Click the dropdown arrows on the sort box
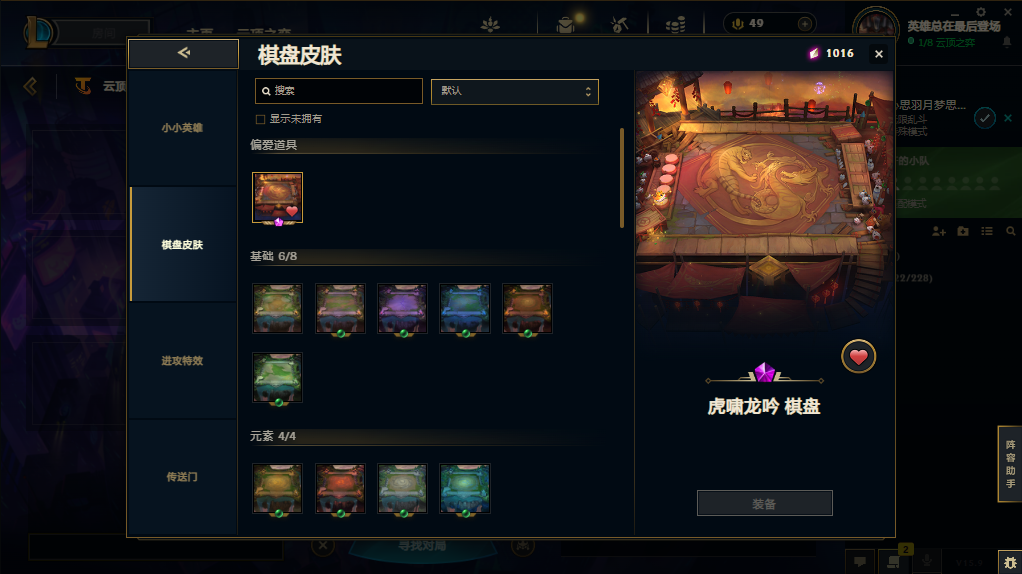 (x=588, y=92)
